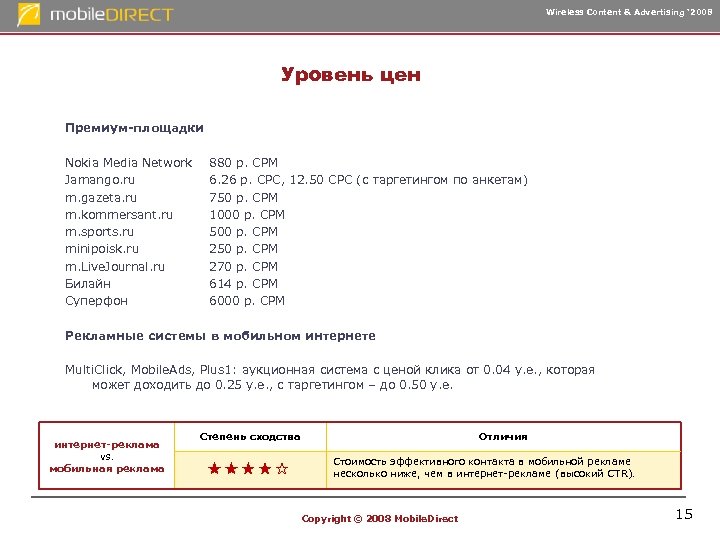Click the price '614 р. CPM'
The height and width of the screenshot is (540, 720).
point(243,284)
